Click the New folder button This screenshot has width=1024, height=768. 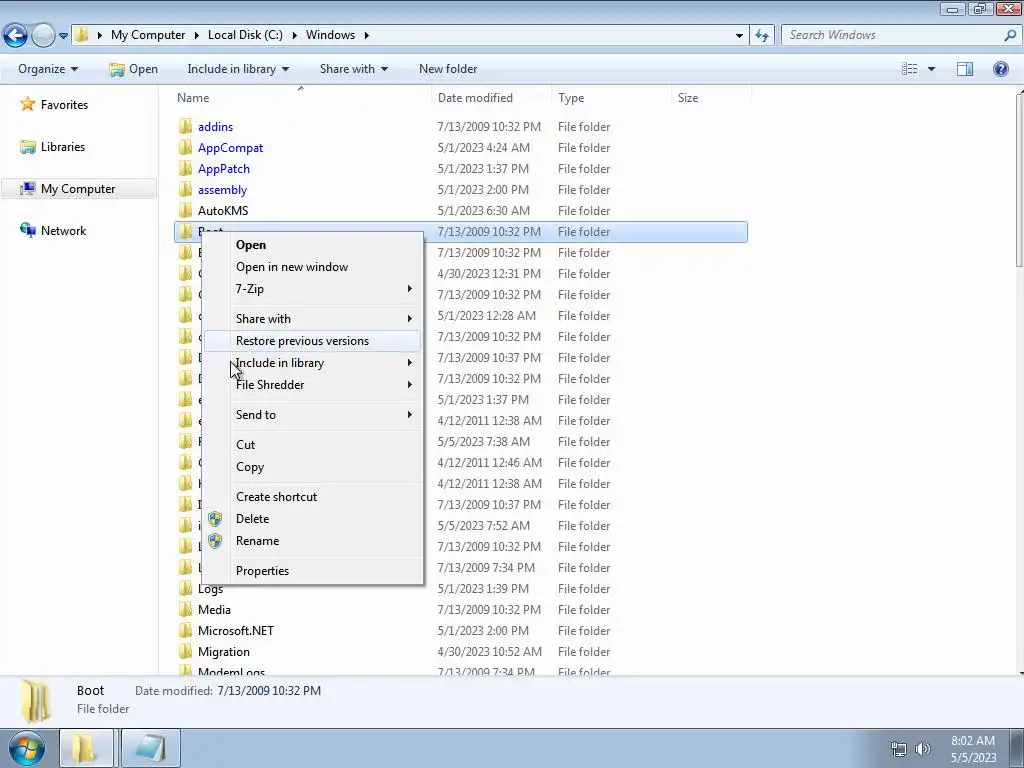coord(448,69)
